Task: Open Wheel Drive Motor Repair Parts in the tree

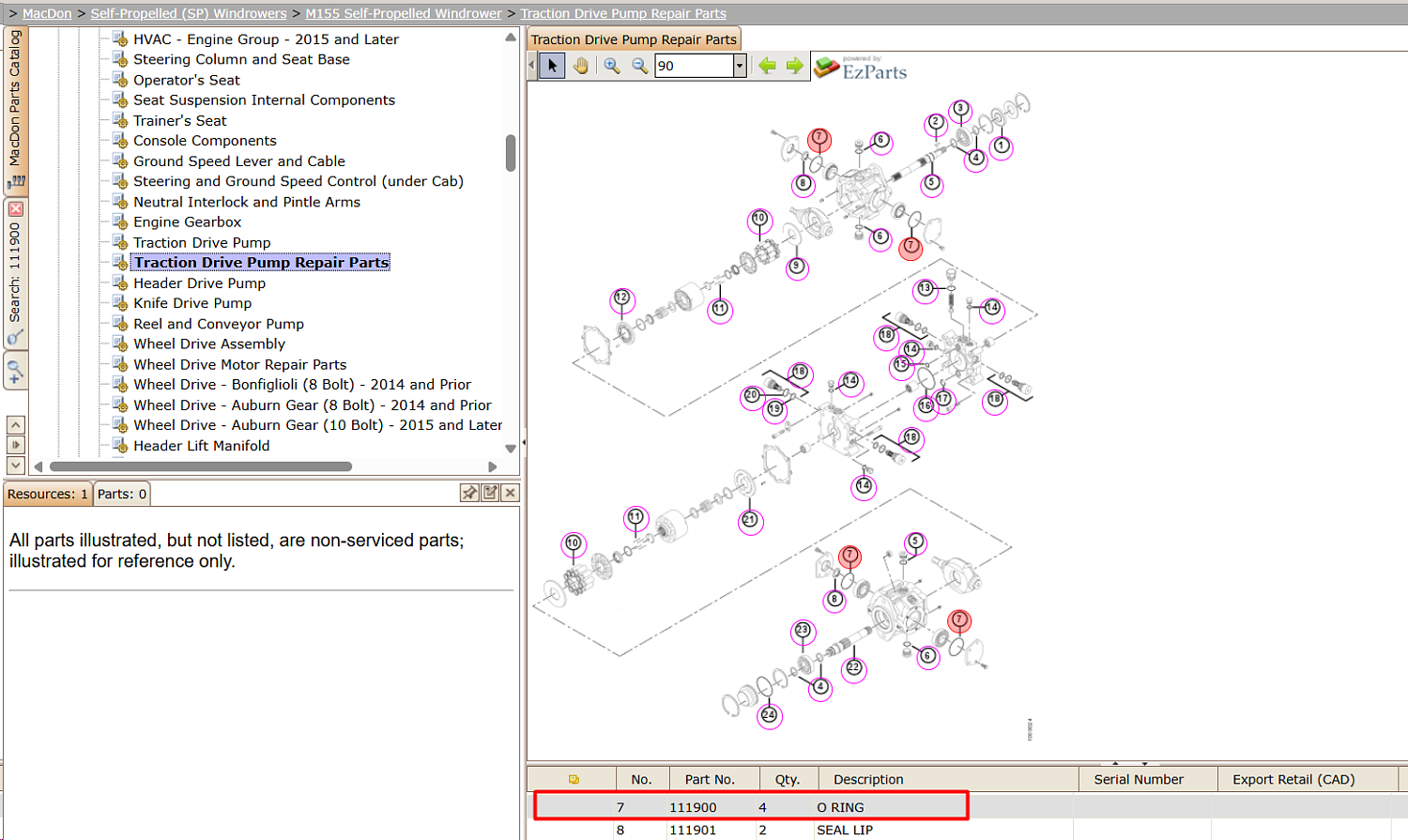Action: (240, 364)
